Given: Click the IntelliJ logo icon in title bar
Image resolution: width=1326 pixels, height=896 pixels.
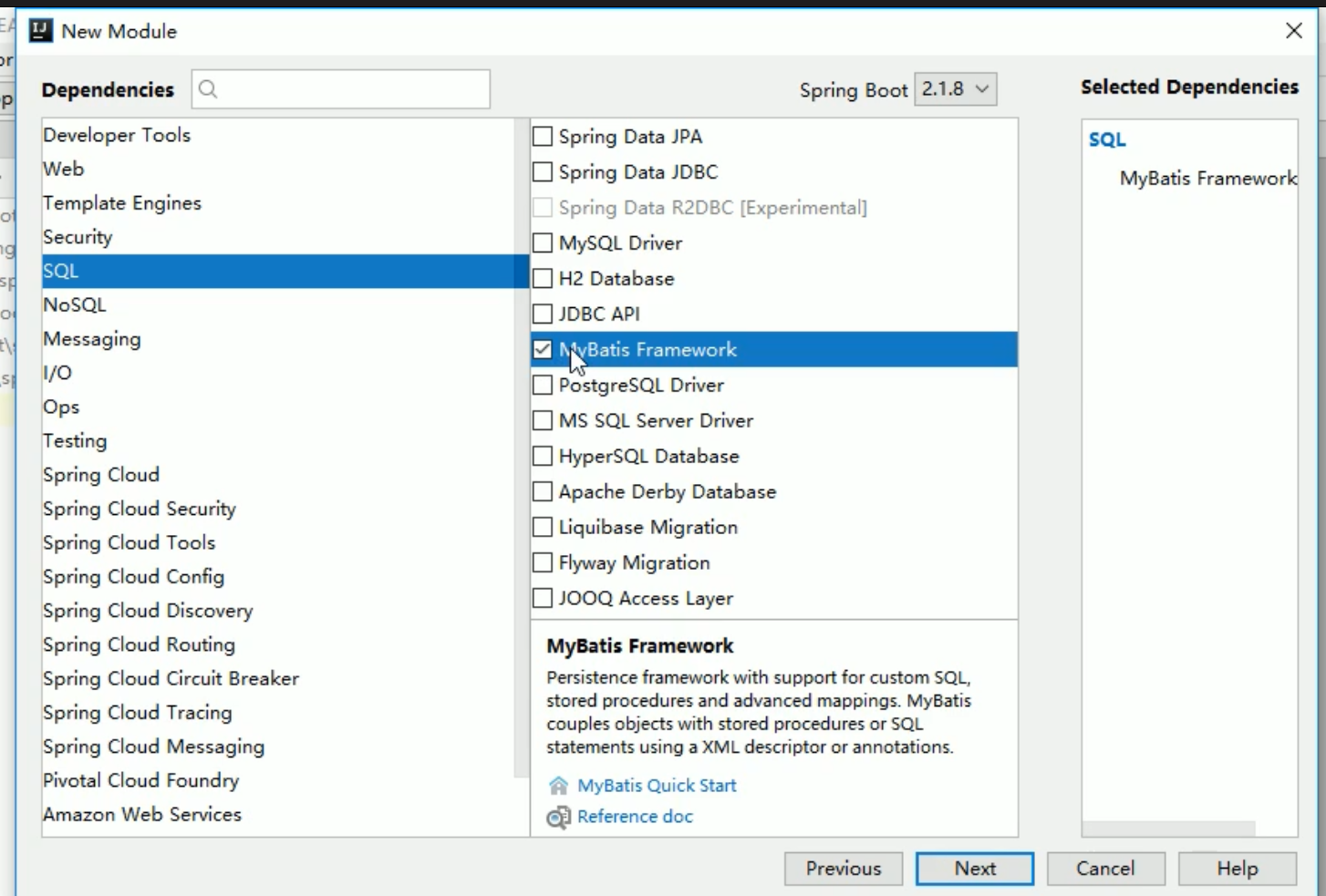Looking at the screenshot, I should point(40,31).
